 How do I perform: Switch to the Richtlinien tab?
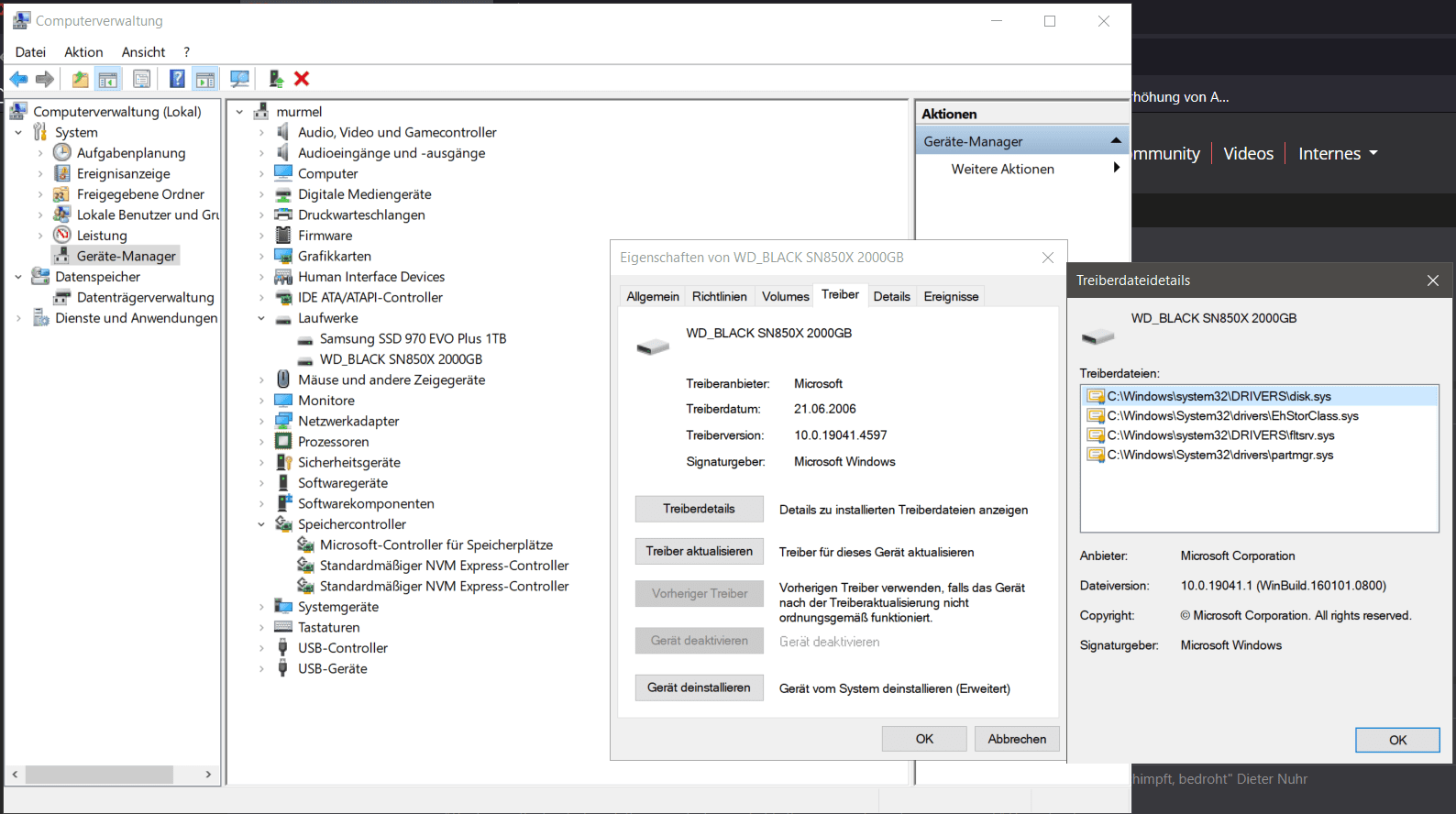(720, 296)
